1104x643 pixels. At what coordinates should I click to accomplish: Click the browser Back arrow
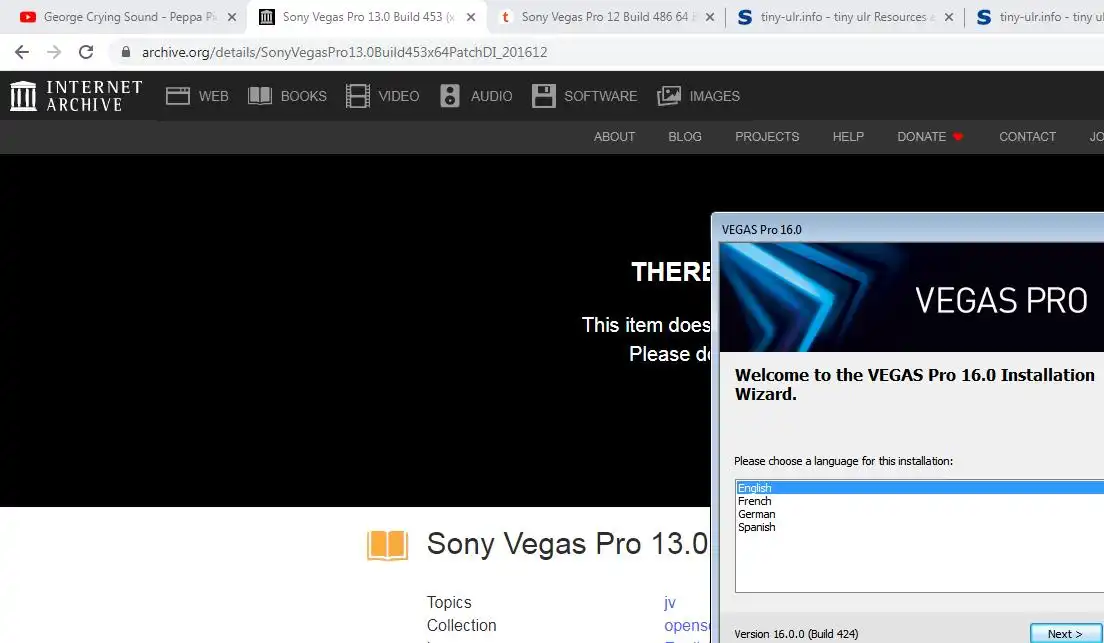[x=22, y=52]
